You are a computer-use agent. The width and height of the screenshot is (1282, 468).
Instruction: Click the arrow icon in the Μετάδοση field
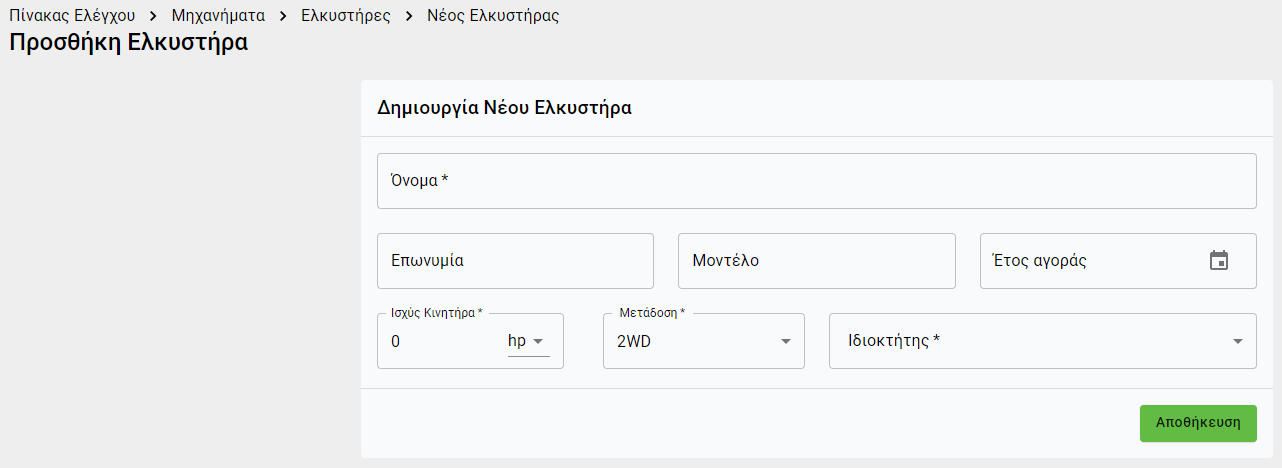pyautogui.click(x=785, y=342)
